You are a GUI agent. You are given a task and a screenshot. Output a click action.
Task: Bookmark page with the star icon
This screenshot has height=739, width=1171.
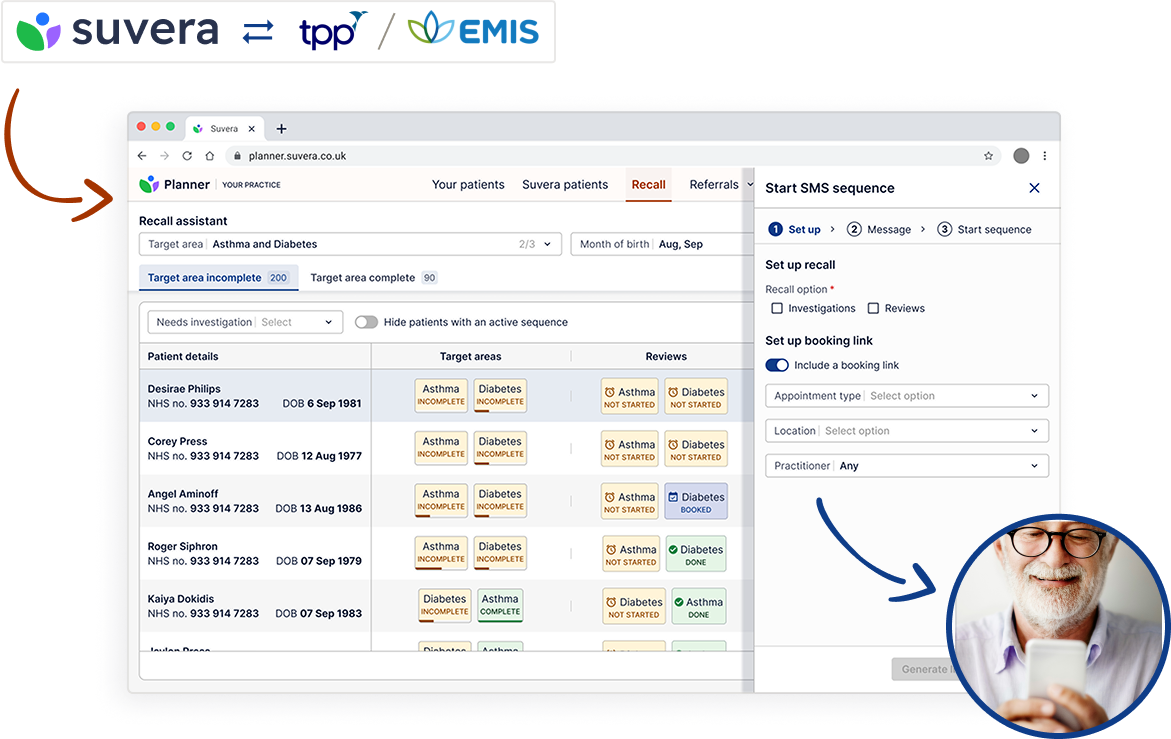(x=988, y=156)
